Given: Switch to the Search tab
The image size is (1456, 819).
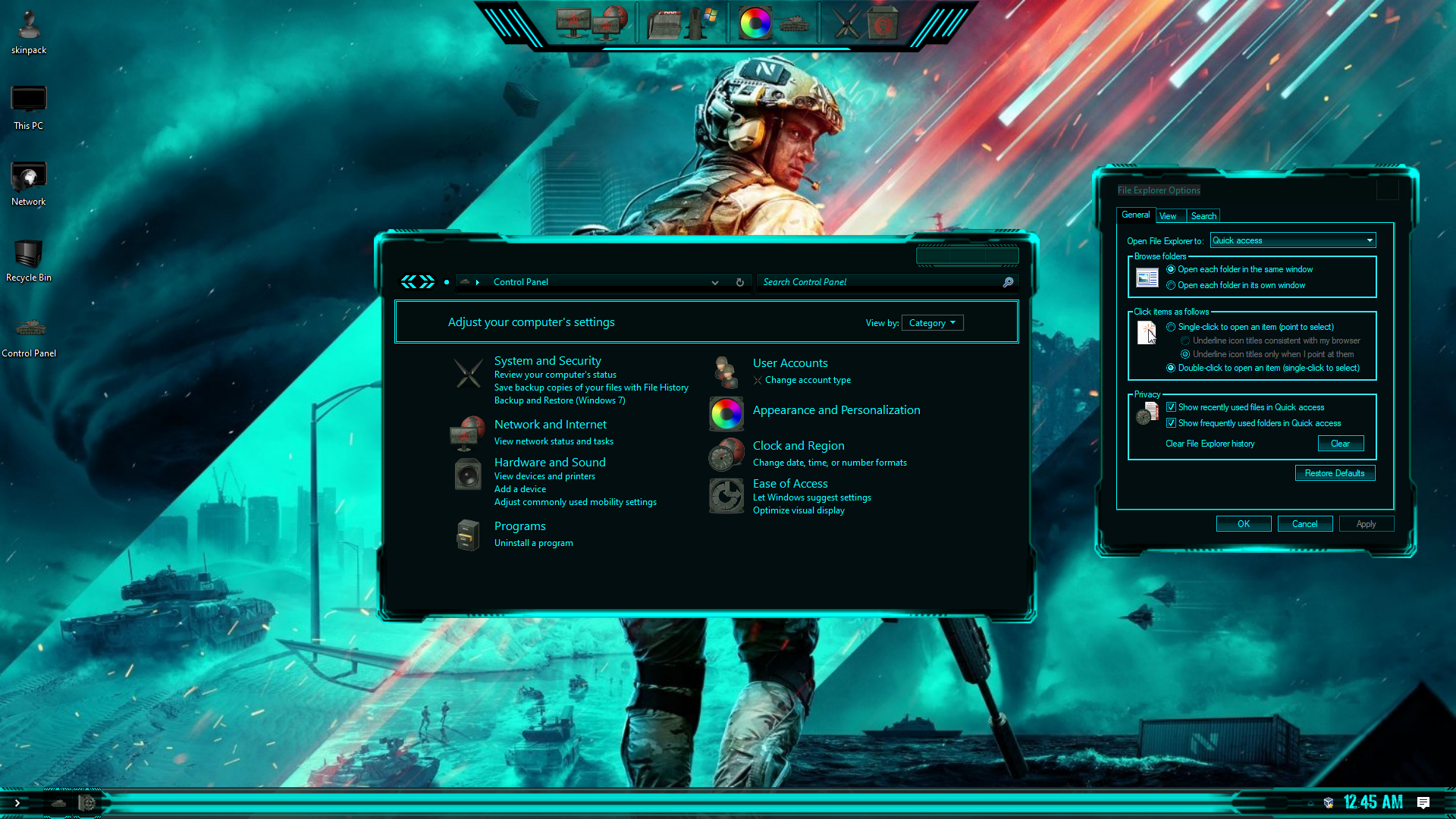Looking at the screenshot, I should 1203,216.
